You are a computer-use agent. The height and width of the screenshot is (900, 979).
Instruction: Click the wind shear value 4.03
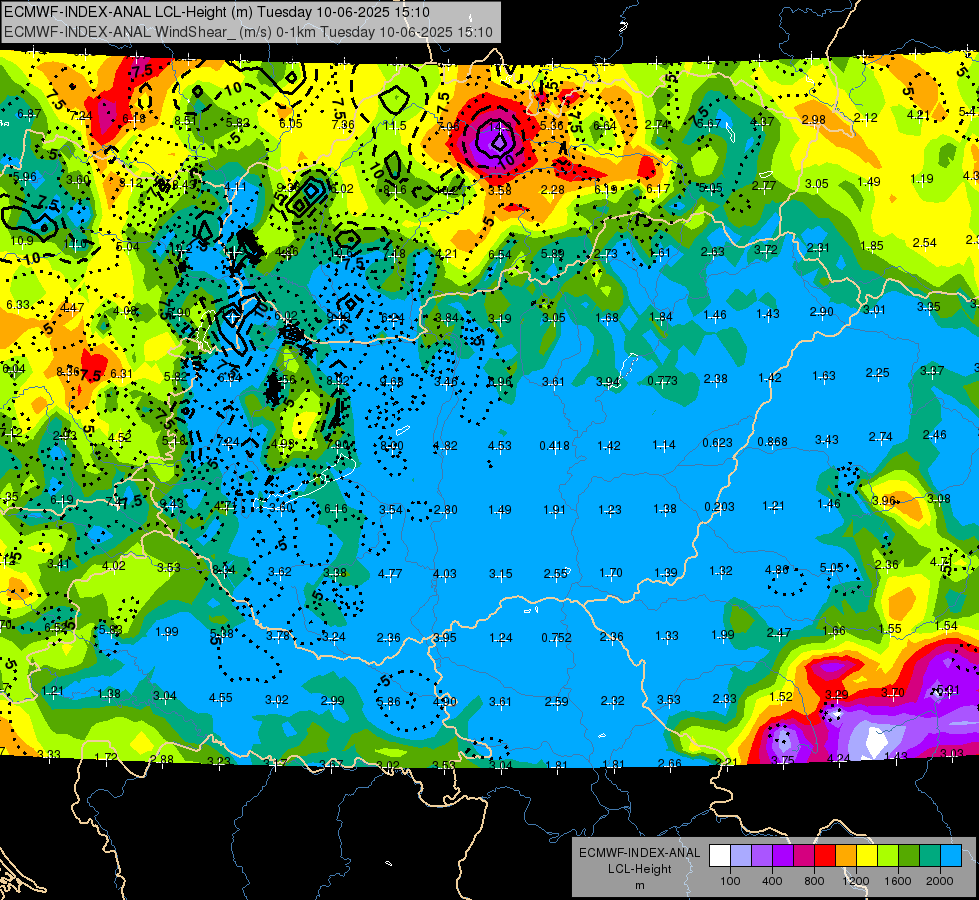(x=445, y=573)
